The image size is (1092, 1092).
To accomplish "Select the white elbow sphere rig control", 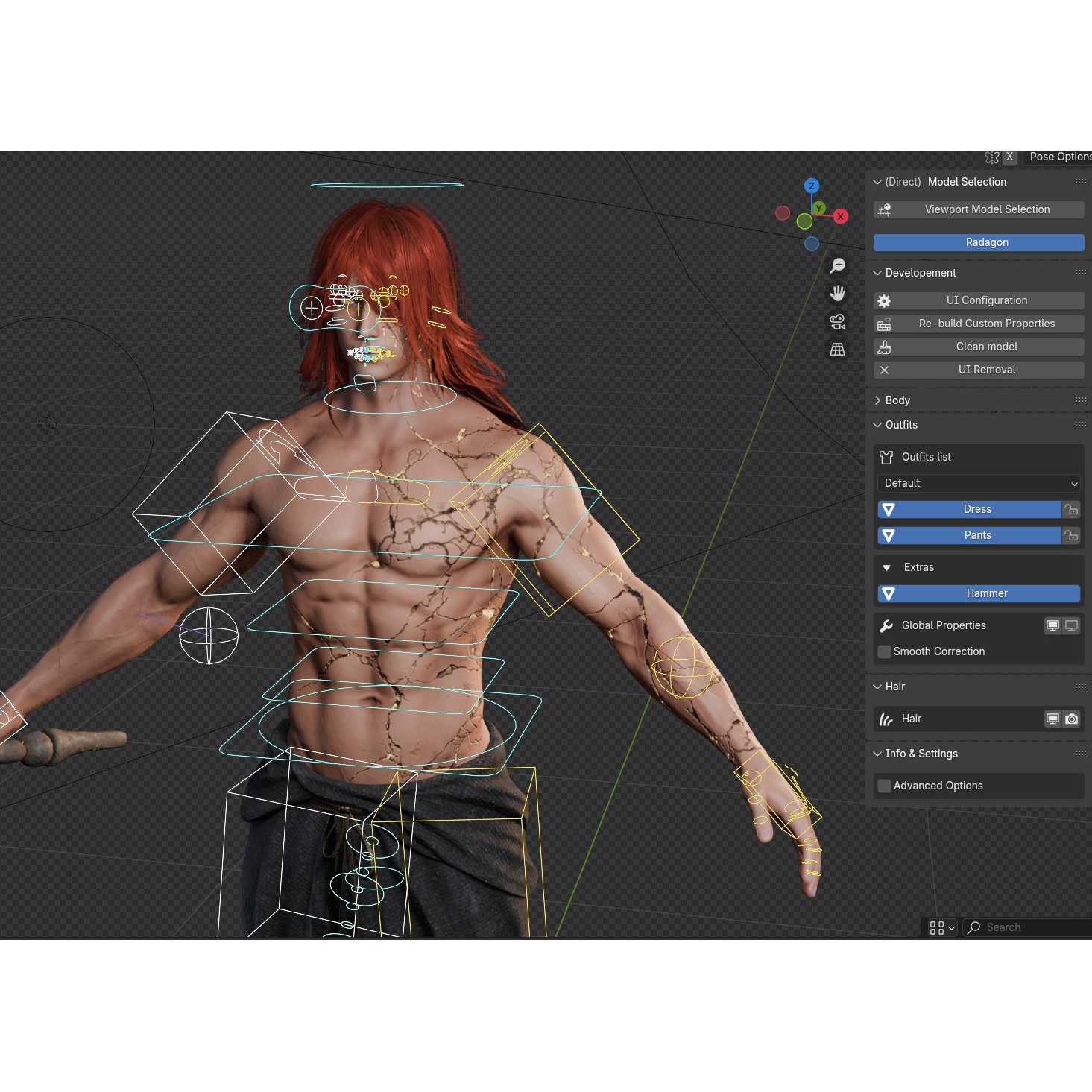I will point(209,635).
